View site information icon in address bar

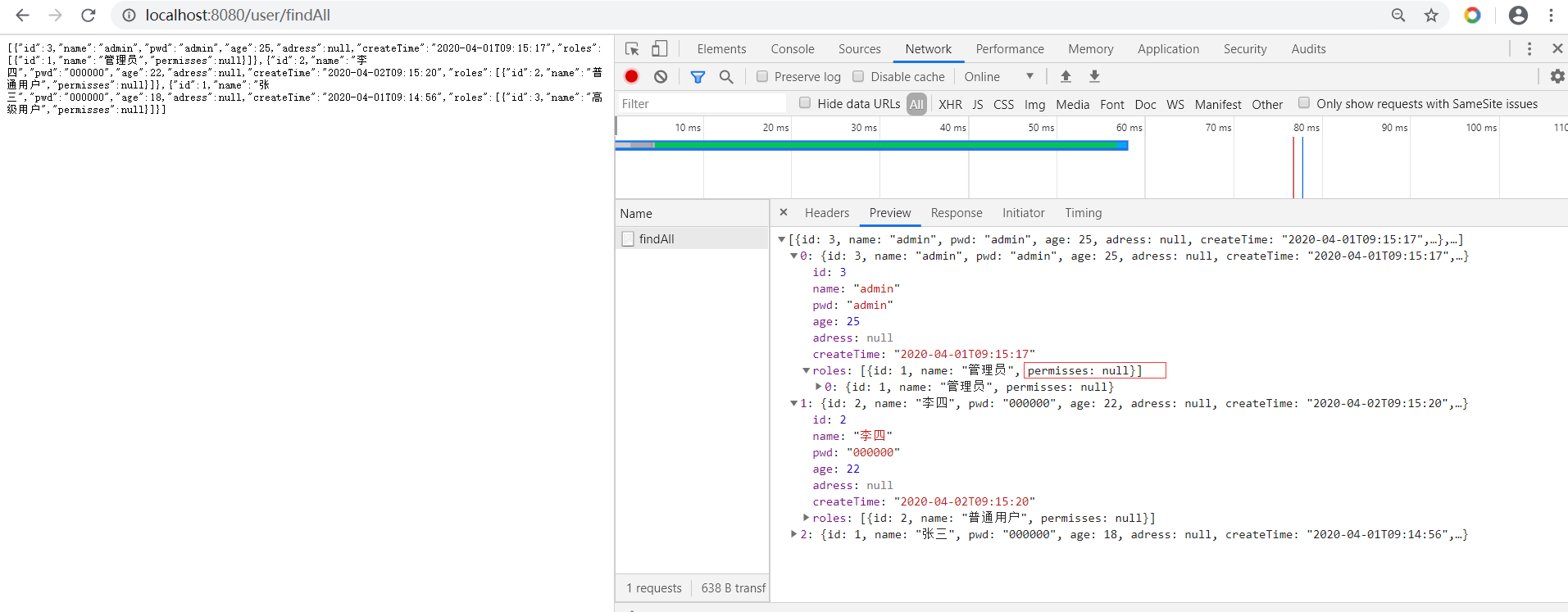(x=129, y=15)
